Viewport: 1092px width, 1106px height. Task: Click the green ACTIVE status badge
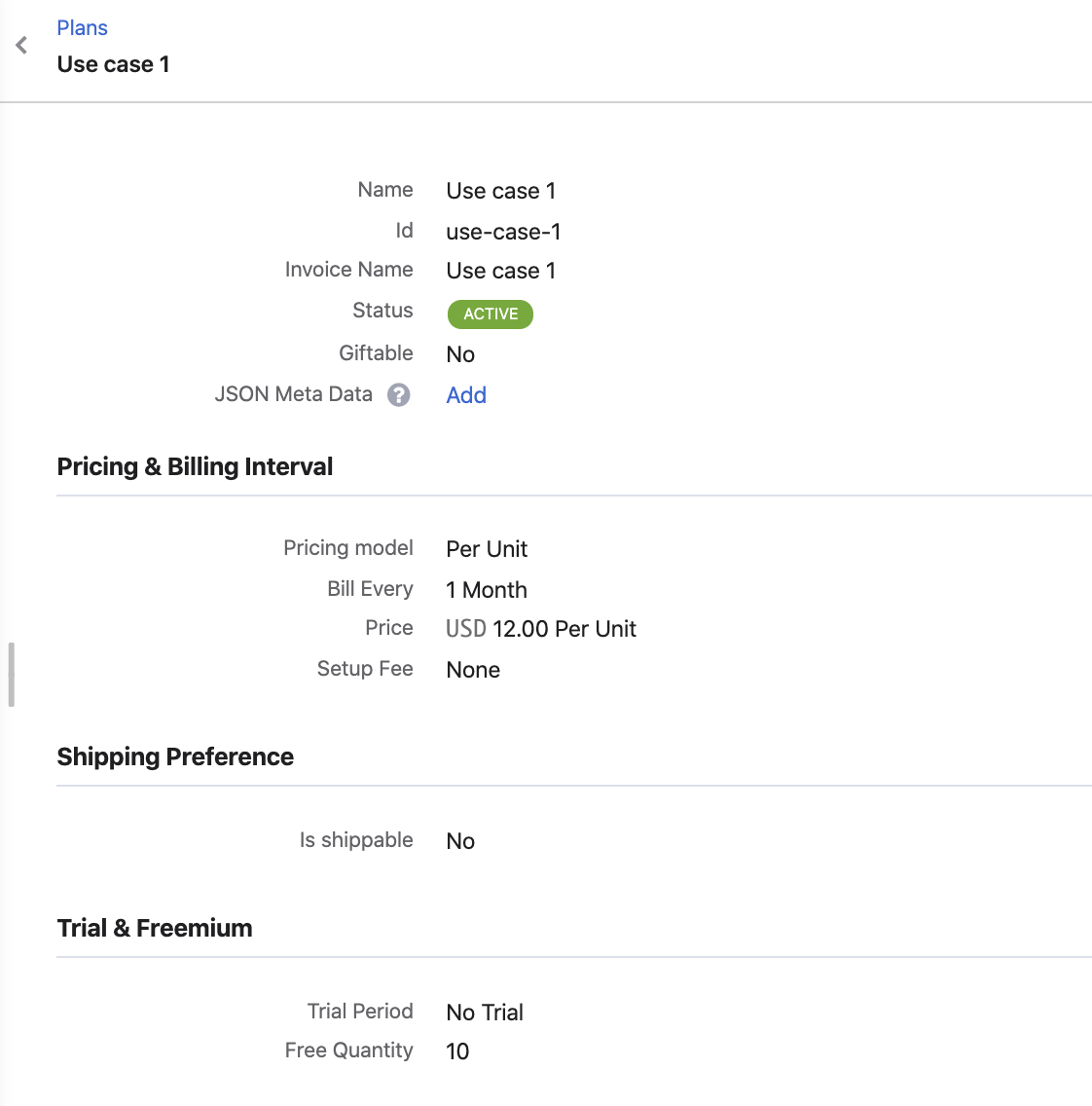tap(491, 314)
